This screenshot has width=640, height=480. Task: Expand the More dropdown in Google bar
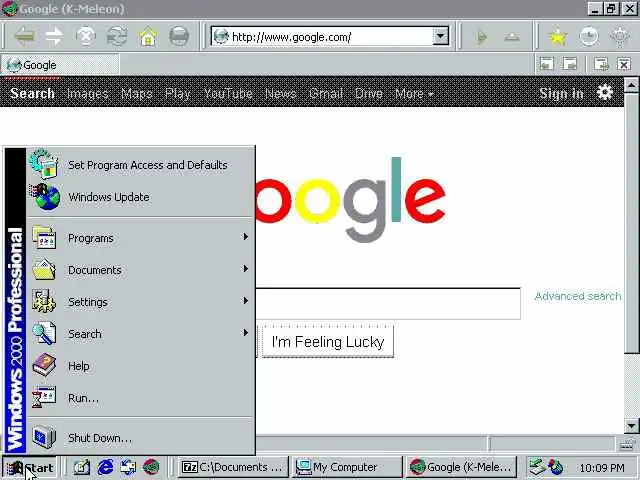[414, 93]
